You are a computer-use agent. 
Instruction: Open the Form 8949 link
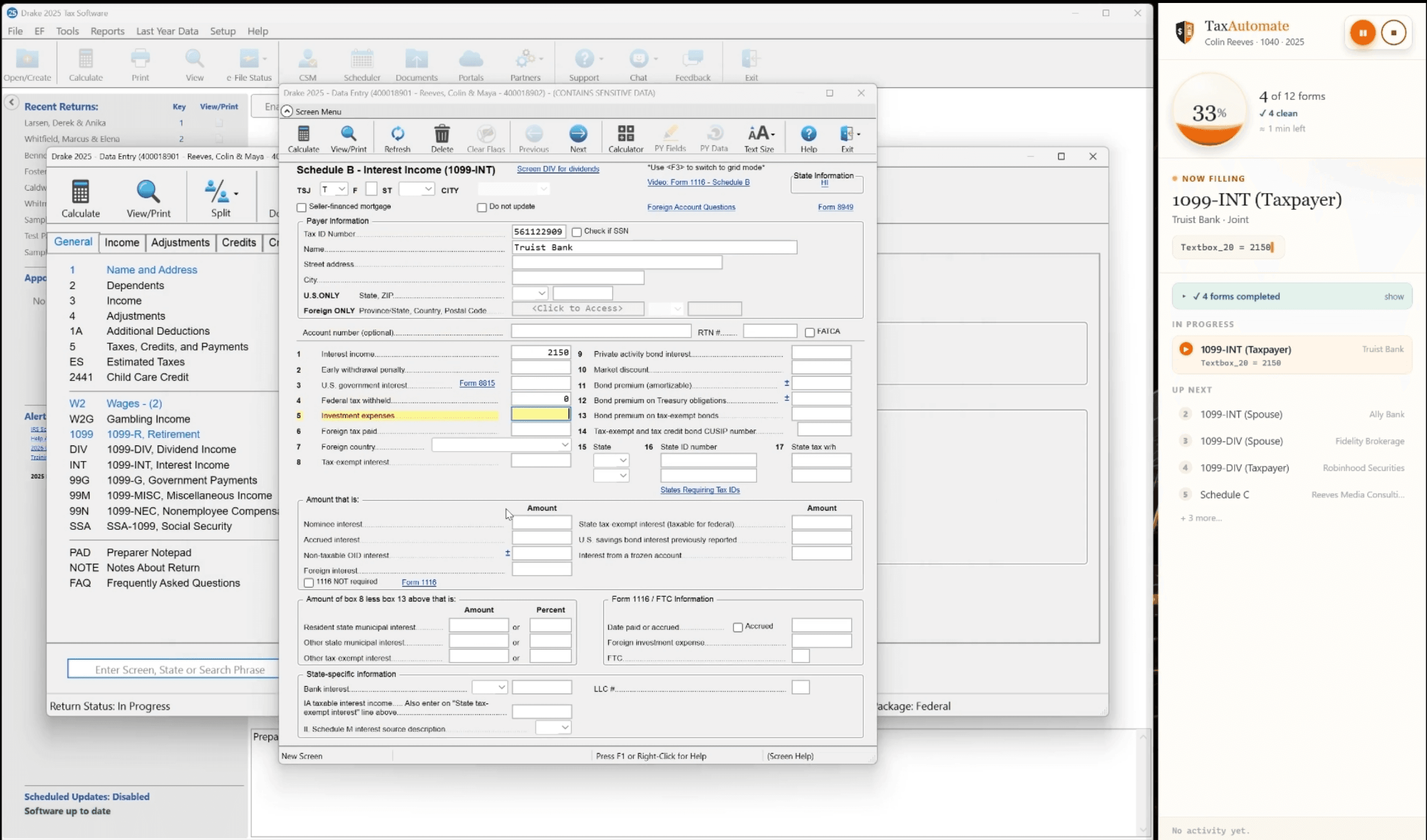[x=835, y=207]
